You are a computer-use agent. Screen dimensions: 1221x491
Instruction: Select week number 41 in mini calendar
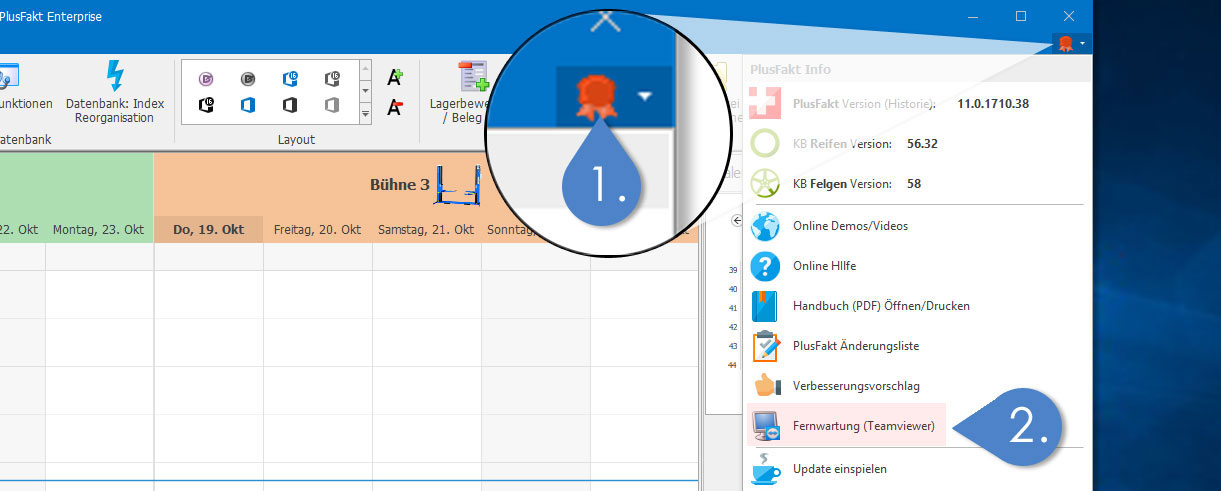pyautogui.click(x=733, y=308)
